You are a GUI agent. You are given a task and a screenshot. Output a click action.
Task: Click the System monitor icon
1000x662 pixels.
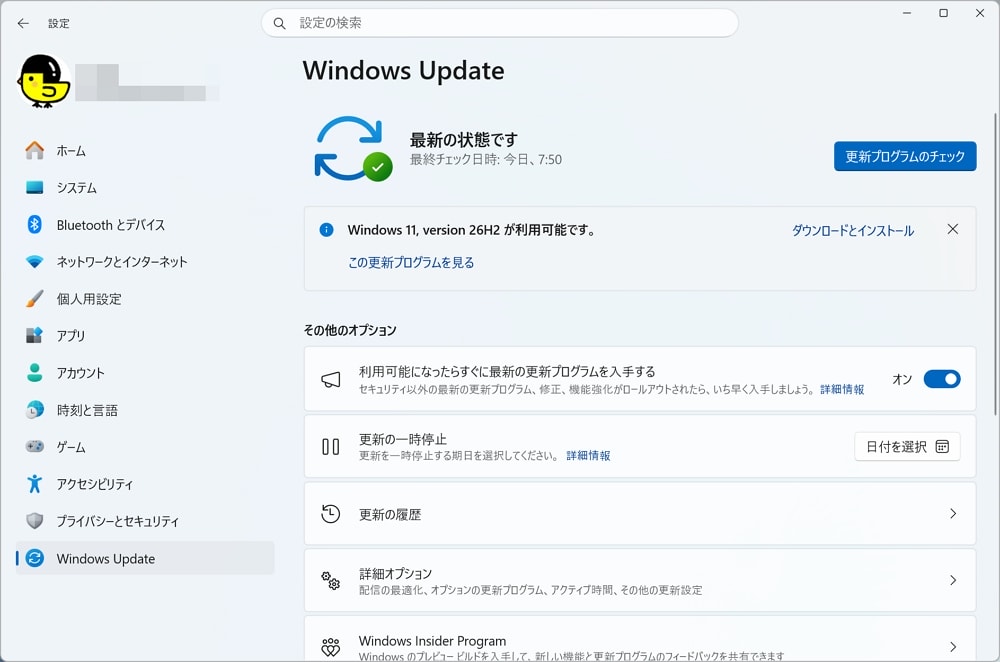pyautogui.click(x=34, y=188)
